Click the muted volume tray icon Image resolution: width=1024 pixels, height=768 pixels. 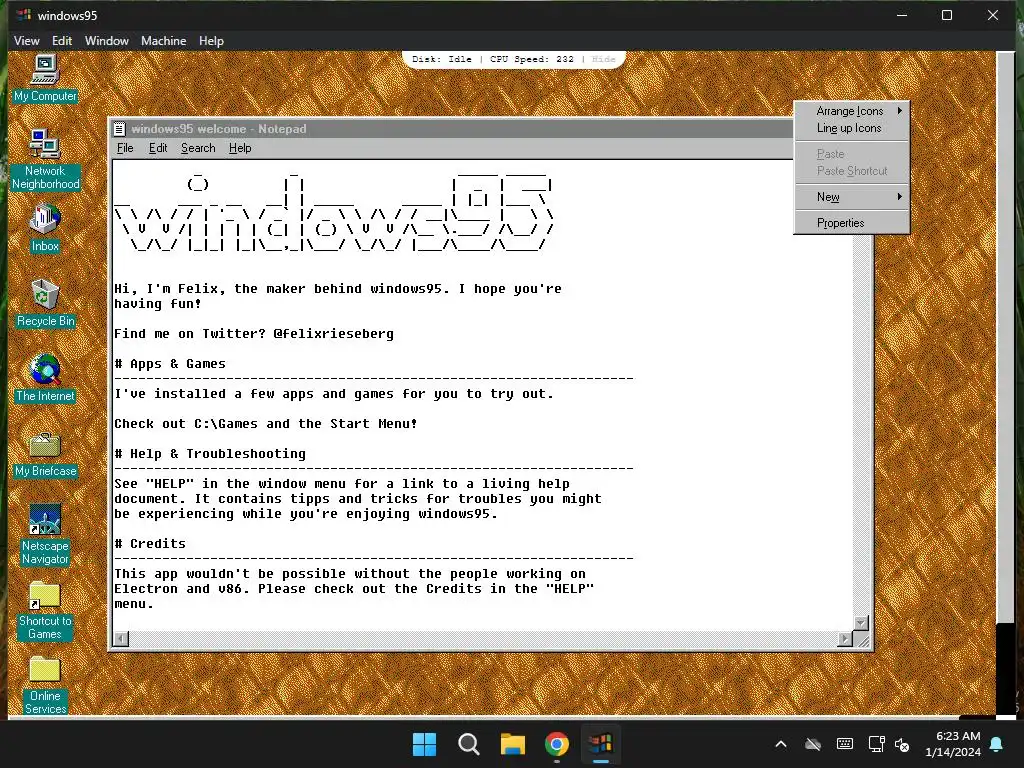[902, 744]
